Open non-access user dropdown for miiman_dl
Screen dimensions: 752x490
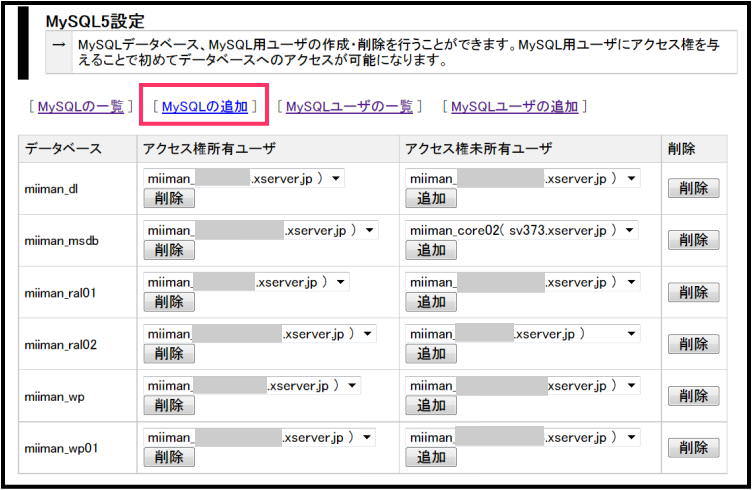[523, 178]
